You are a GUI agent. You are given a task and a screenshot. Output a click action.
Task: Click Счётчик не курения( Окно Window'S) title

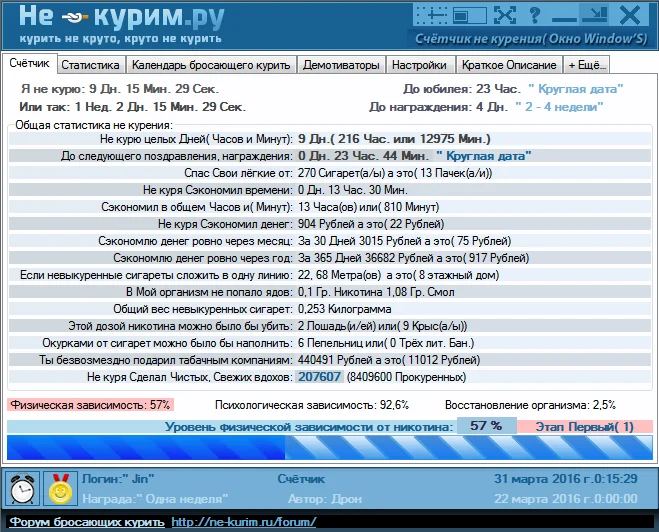pyautogui.click(x=531, y=39)
